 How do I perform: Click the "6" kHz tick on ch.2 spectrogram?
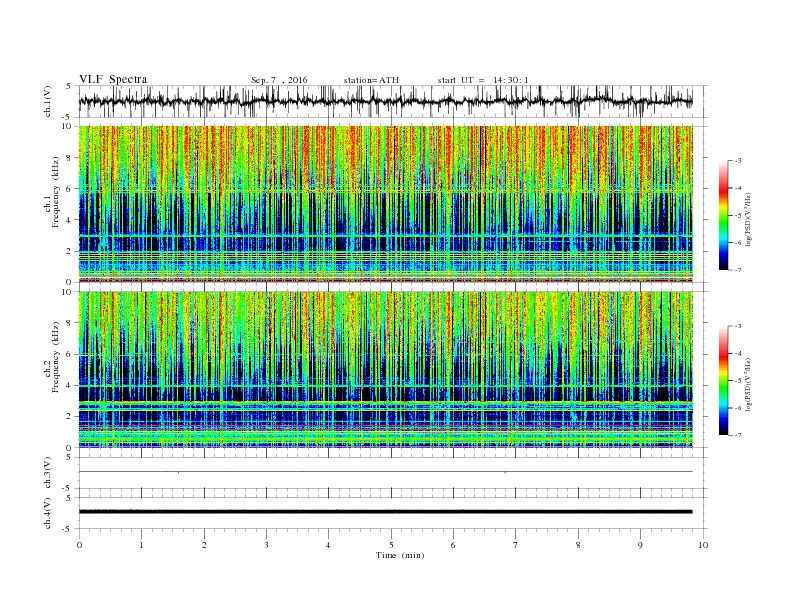[x=70, y=354]
